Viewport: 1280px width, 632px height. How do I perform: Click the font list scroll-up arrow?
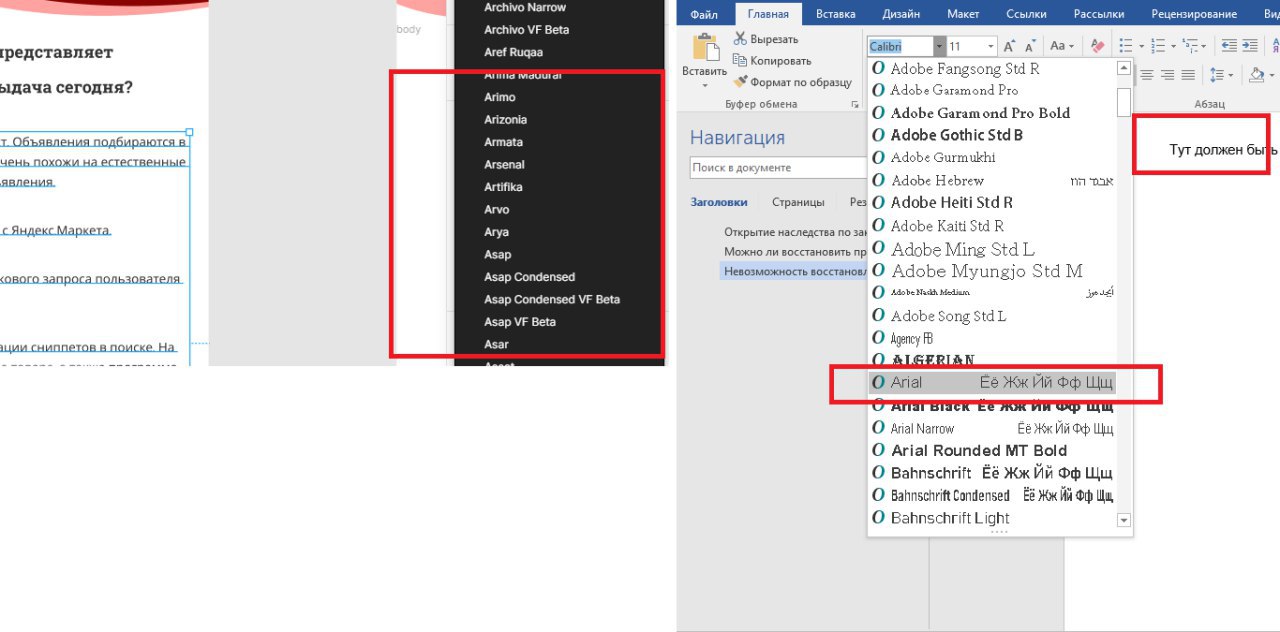1124,69
